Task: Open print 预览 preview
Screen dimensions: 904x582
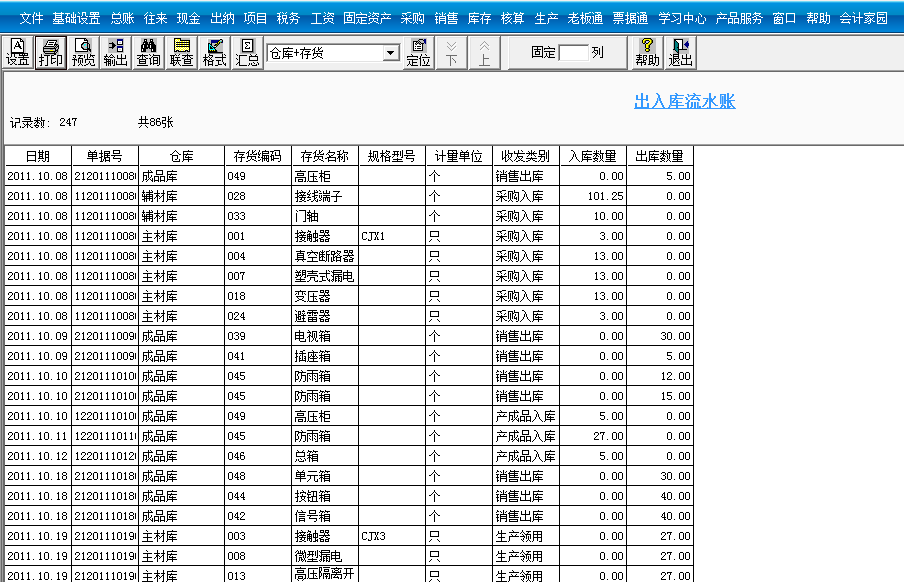Action: click(83, 51)
